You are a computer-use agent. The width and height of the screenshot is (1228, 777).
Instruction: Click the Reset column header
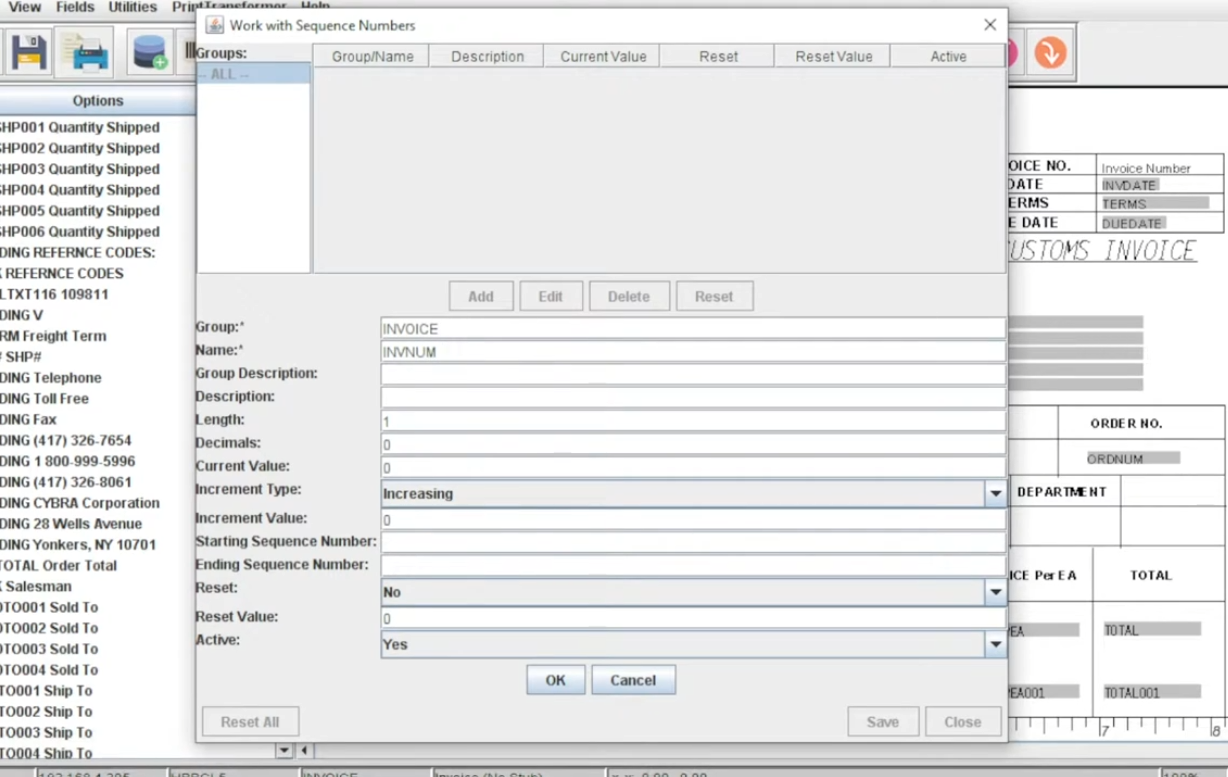coord(718,56)
